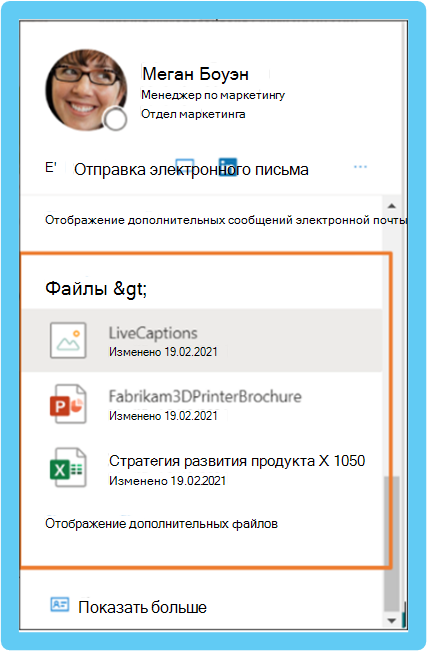
Task: Select Изменено date under Стратегия развития продукта
Action: click(x=168, y=481)
